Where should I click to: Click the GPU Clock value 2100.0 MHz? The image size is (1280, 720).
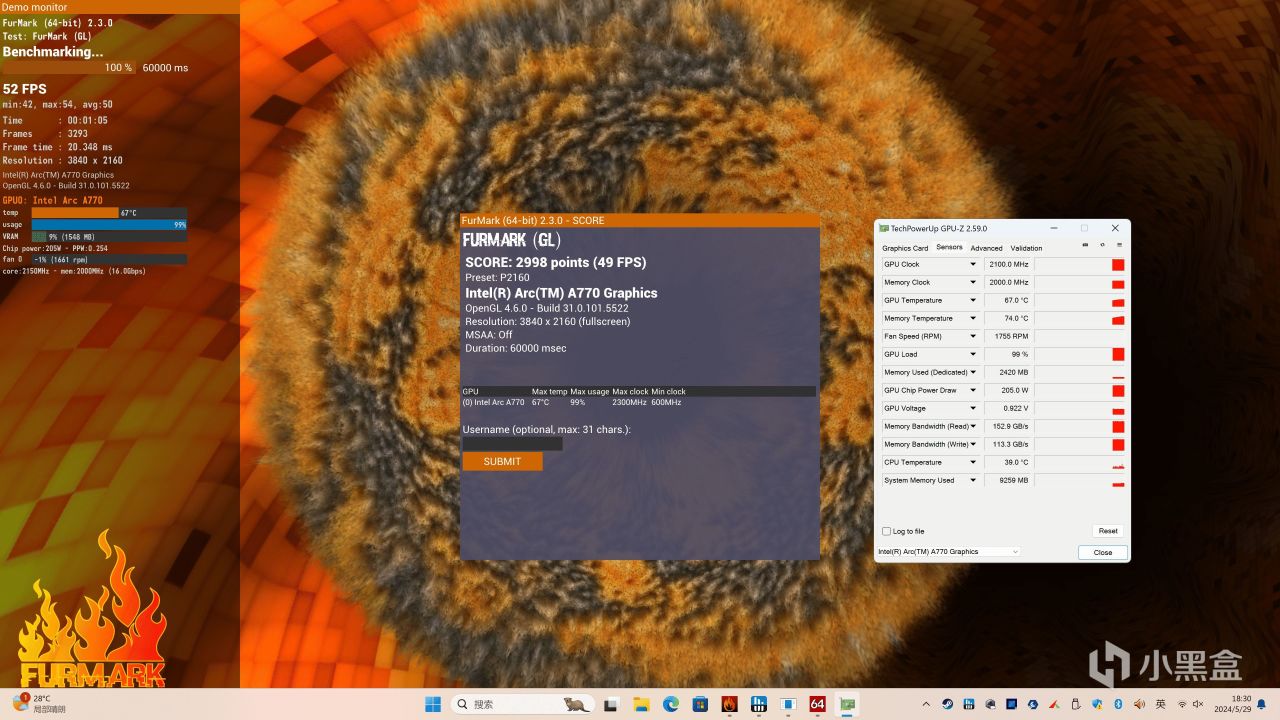point(1008,265)
